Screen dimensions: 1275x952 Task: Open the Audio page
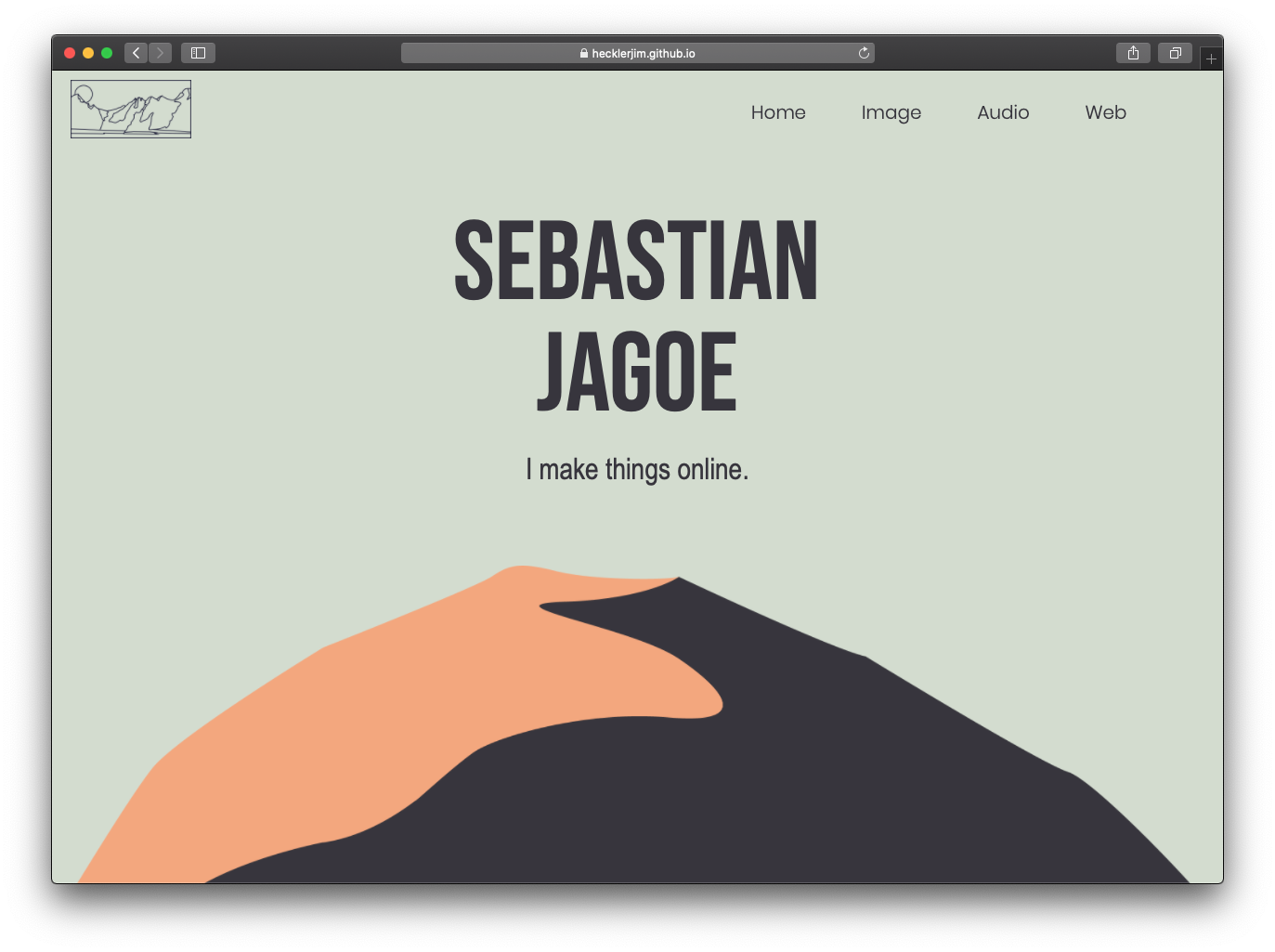1003,112
